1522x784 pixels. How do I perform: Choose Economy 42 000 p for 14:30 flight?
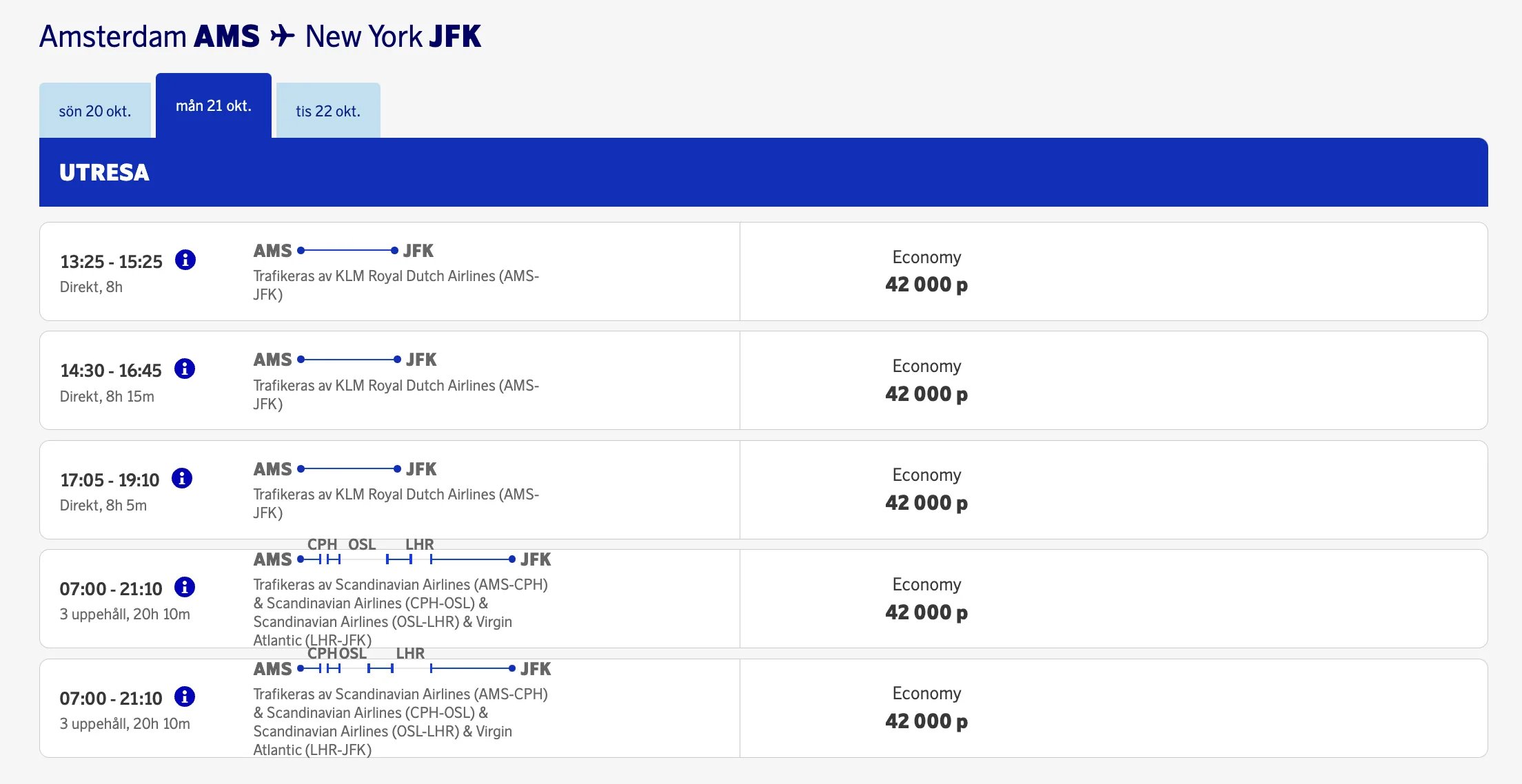click(926, 380)
